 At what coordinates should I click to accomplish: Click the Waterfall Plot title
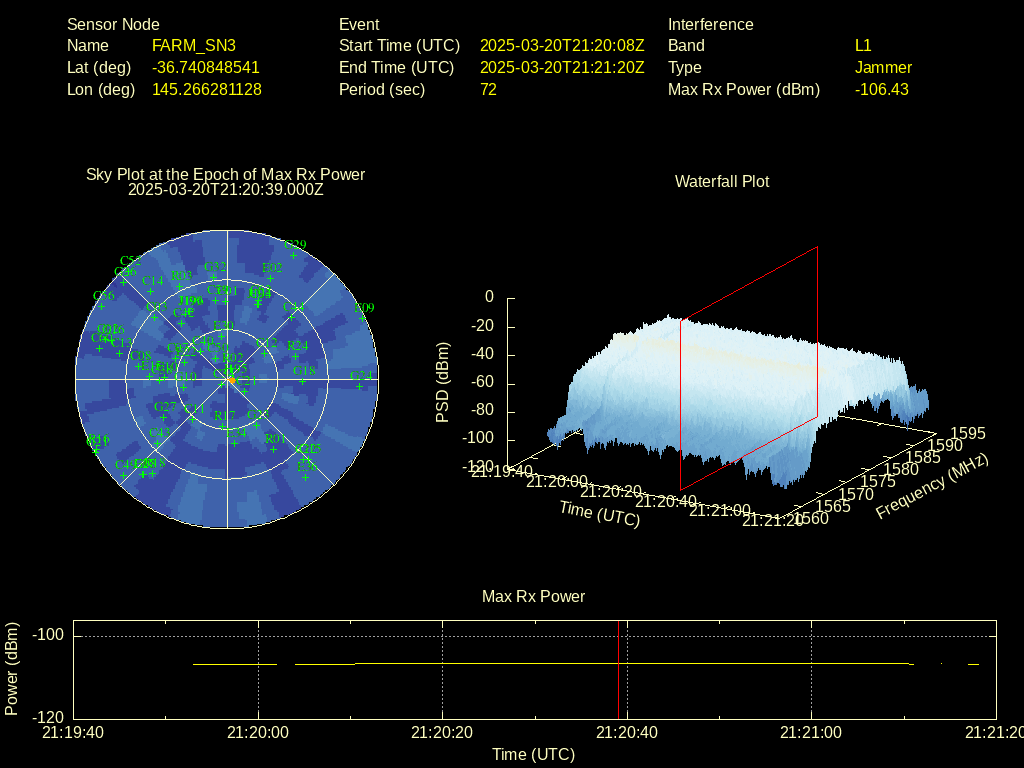click(722, 181)
